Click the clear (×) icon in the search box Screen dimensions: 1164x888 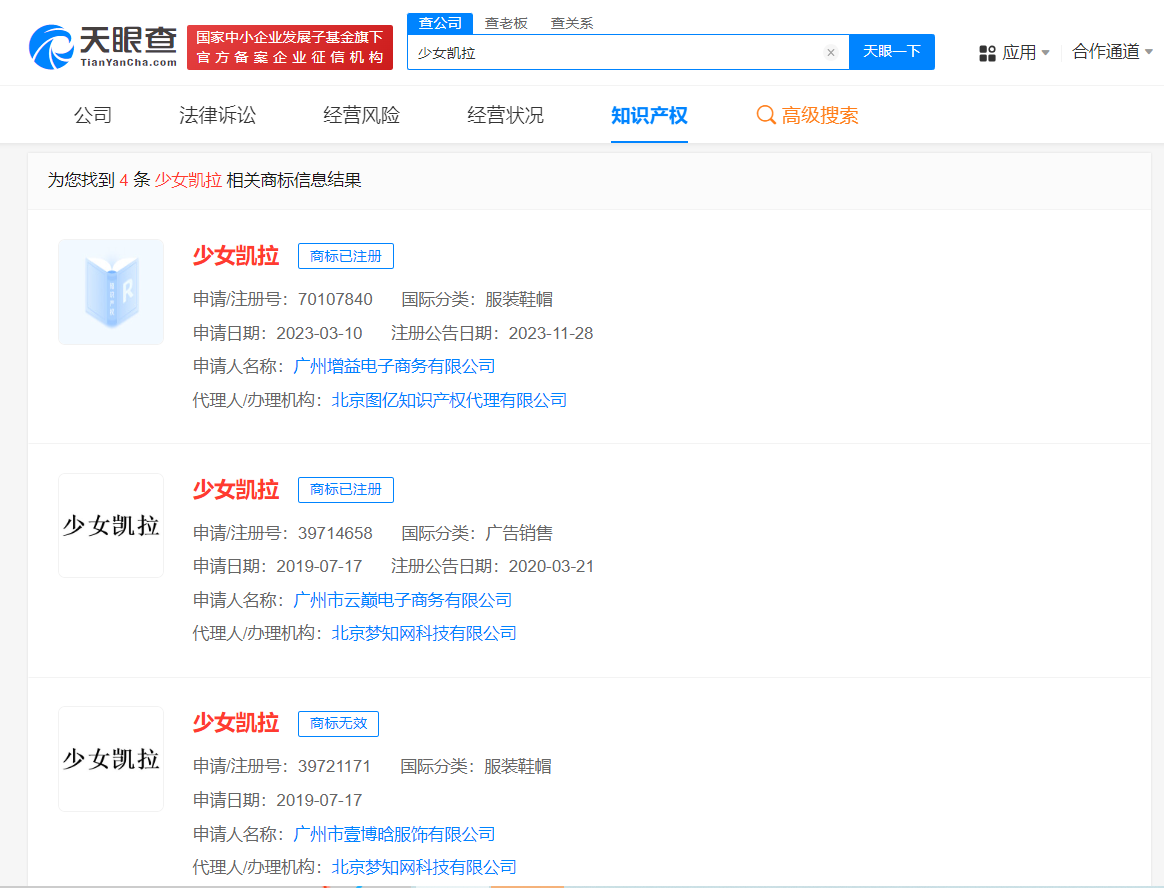tap(831, 52)
